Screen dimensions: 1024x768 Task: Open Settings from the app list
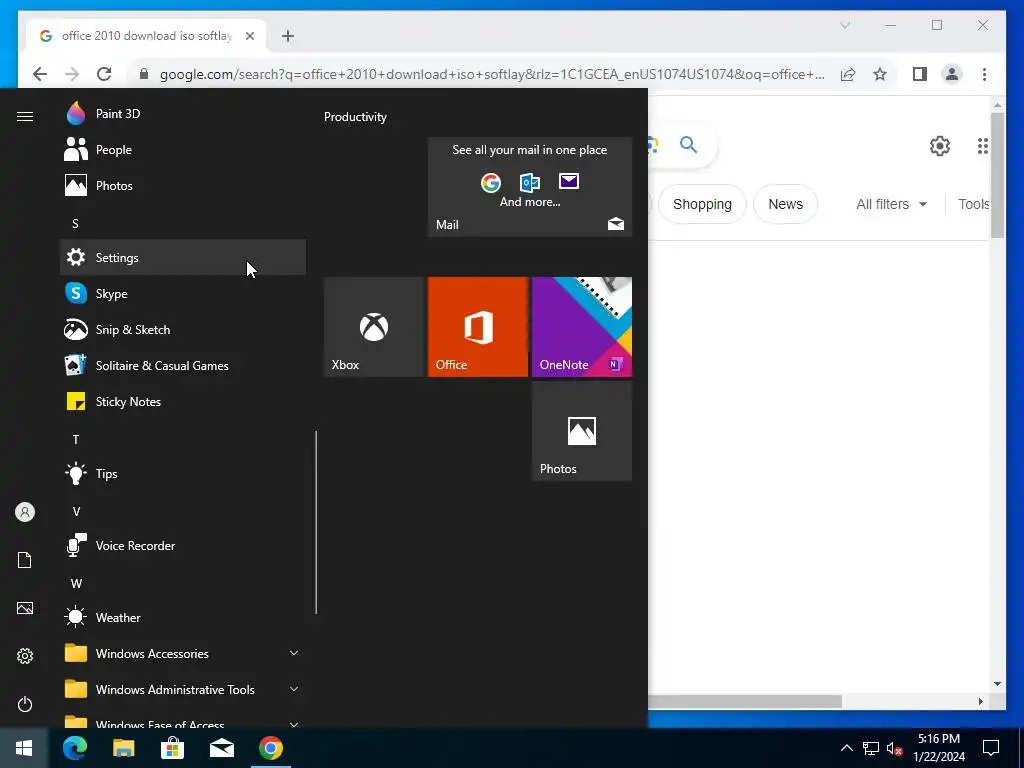pyautogui.click(x=183, y=257)
